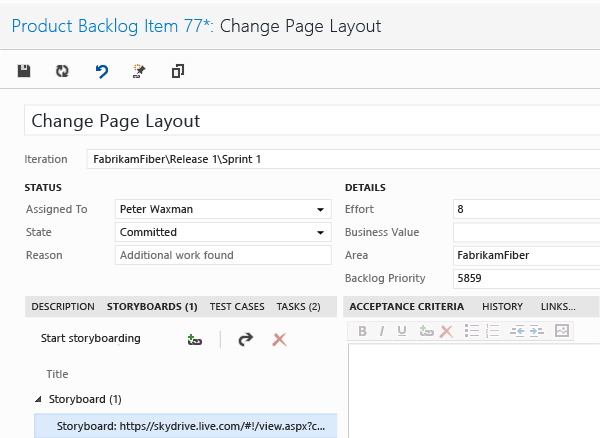Open the State dropdown

321,233
